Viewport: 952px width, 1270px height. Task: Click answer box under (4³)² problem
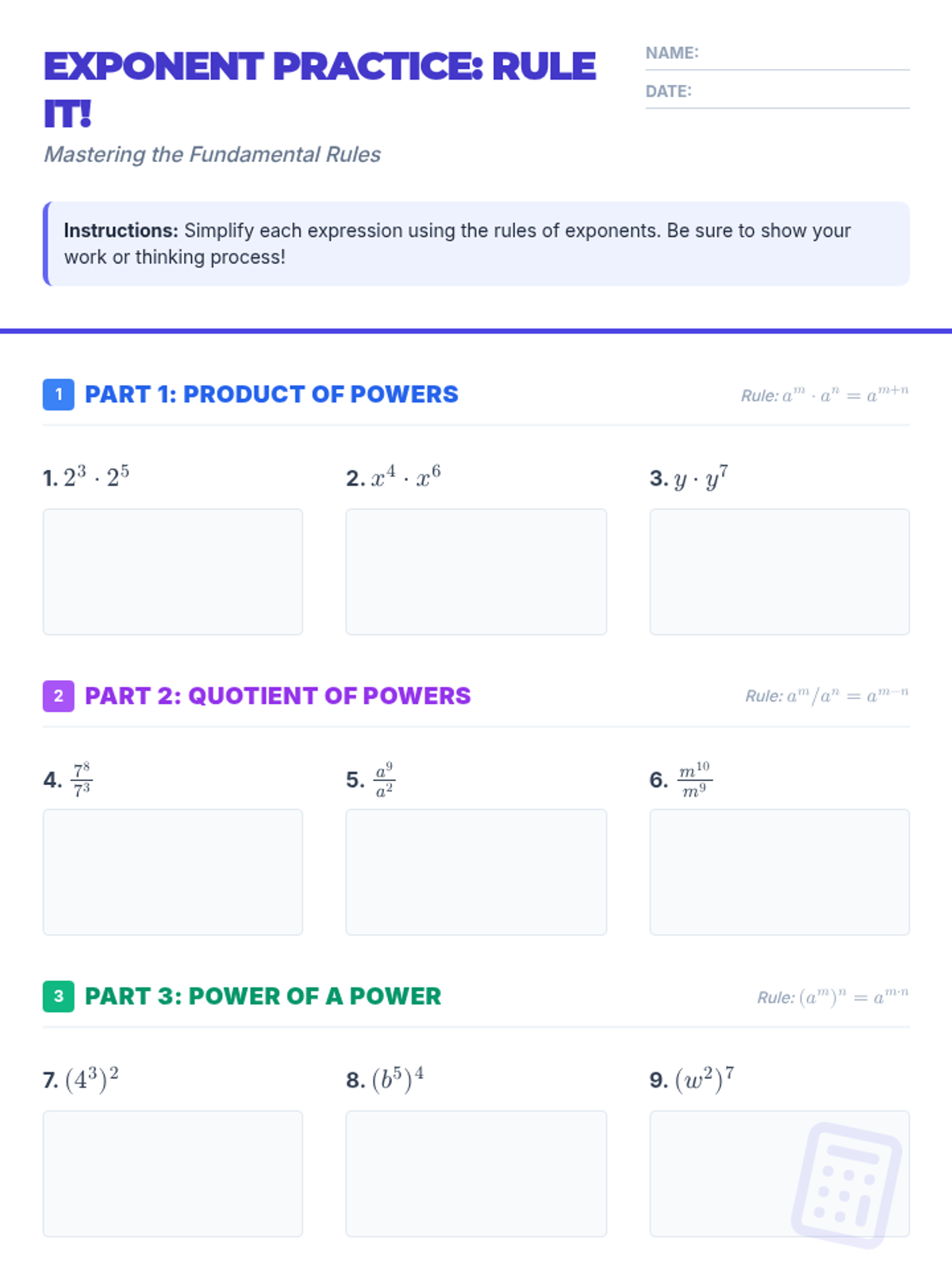173,1173
